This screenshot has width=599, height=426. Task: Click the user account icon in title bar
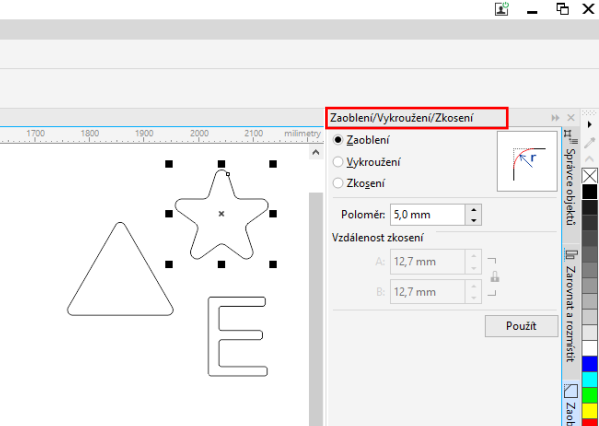coord(502,9)
